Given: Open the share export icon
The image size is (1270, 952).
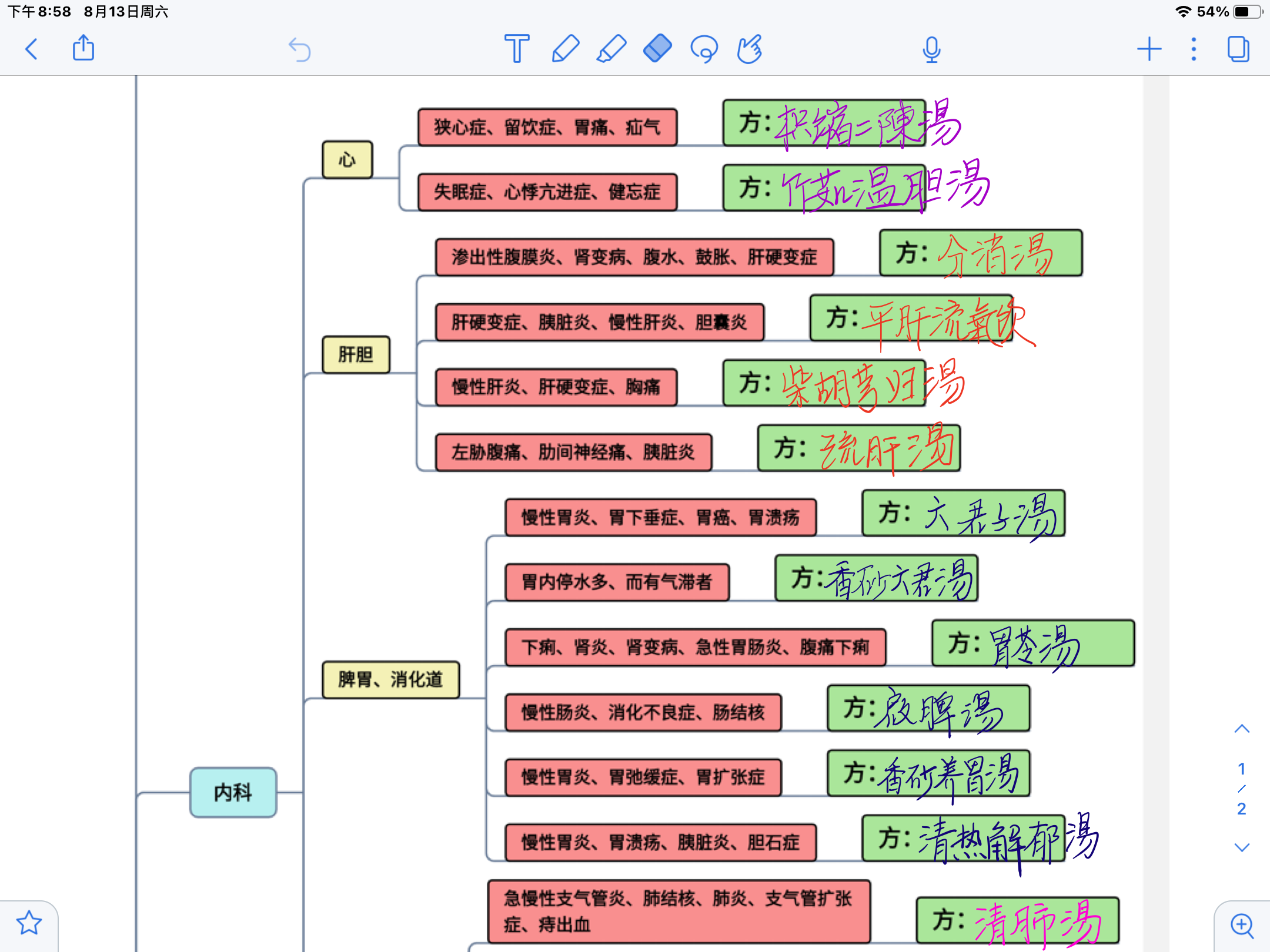Looking at the screenshot, I should click(83, 48).
